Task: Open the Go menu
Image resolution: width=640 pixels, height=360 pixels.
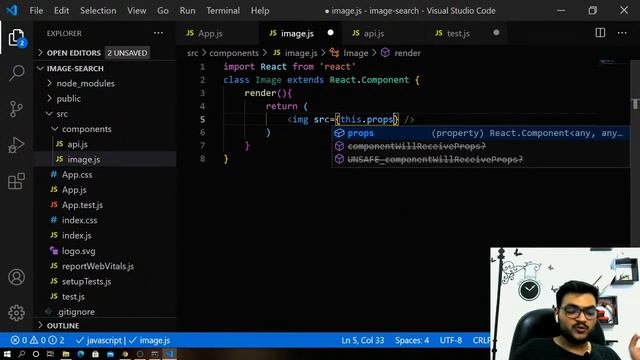Action: (162, 11)
